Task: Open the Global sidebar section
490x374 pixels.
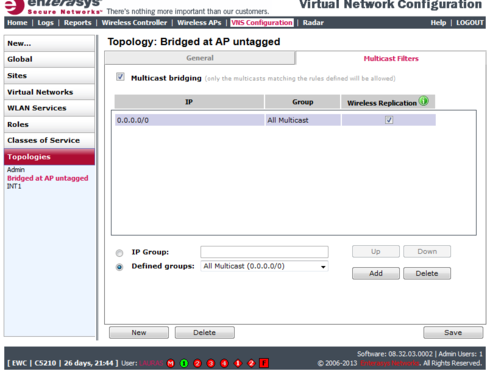Action: click(x=49, y=59)
